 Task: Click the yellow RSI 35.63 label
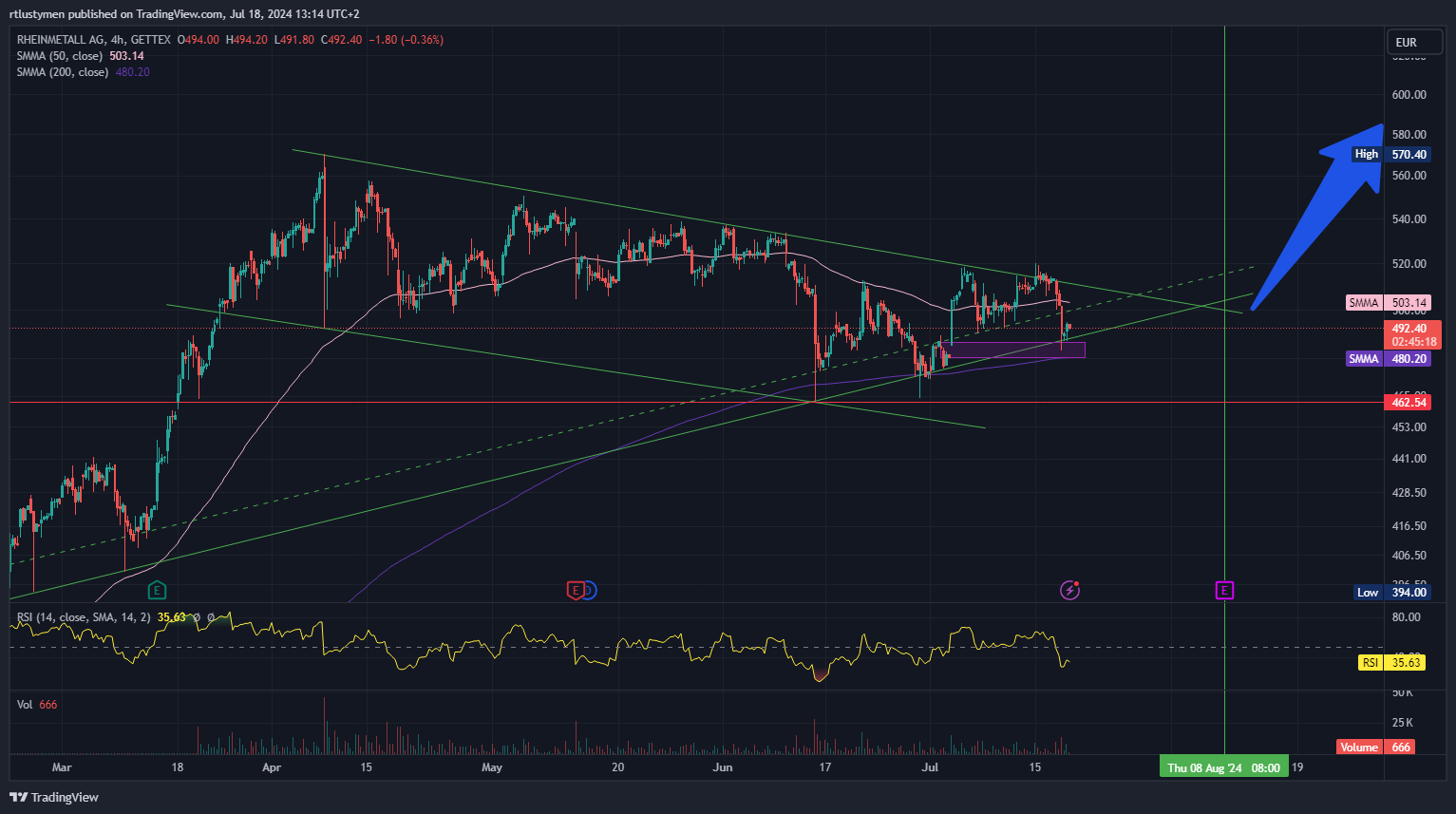(x=1393, y=663)
